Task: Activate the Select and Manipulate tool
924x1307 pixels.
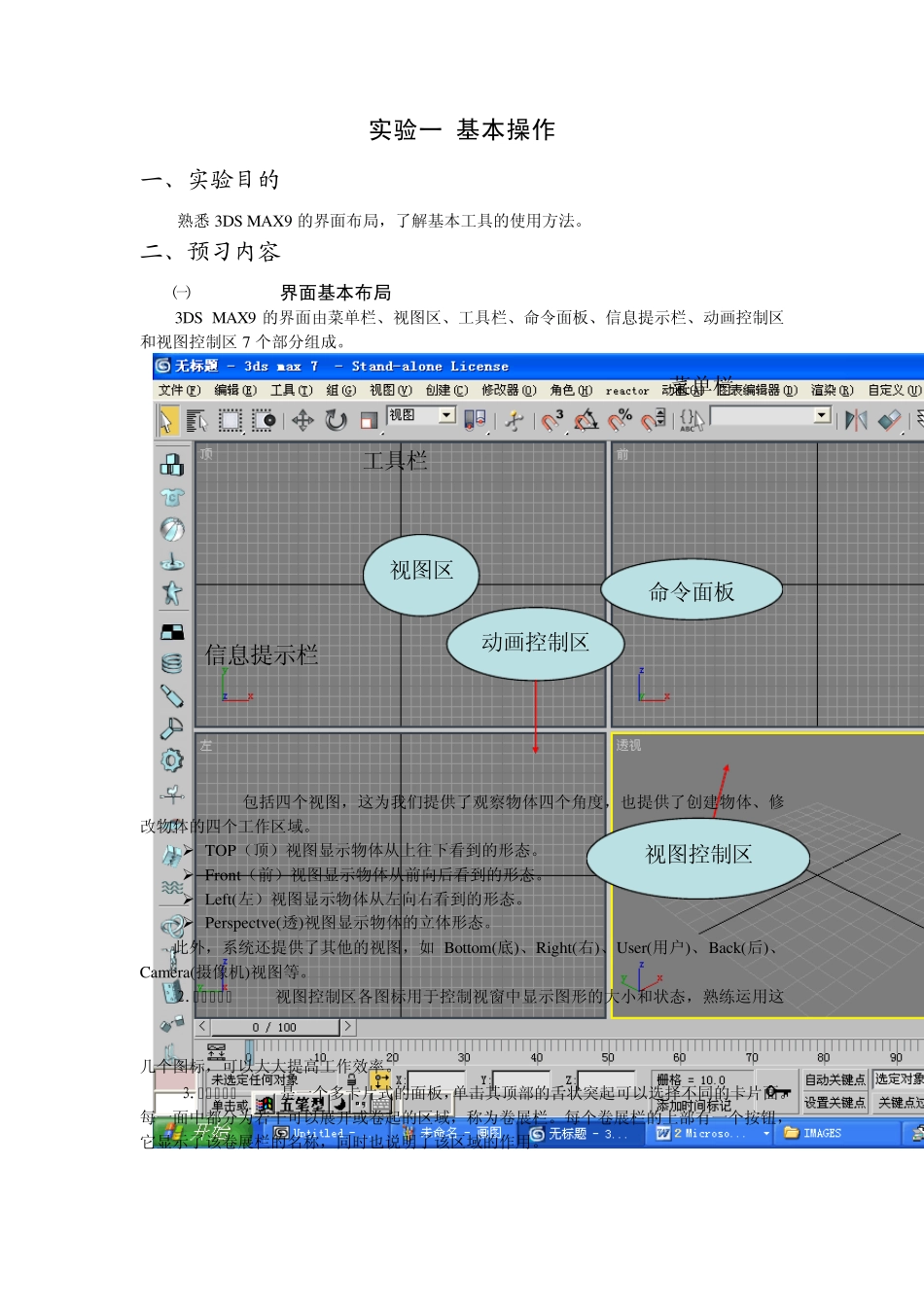Action: click(515, 420)
